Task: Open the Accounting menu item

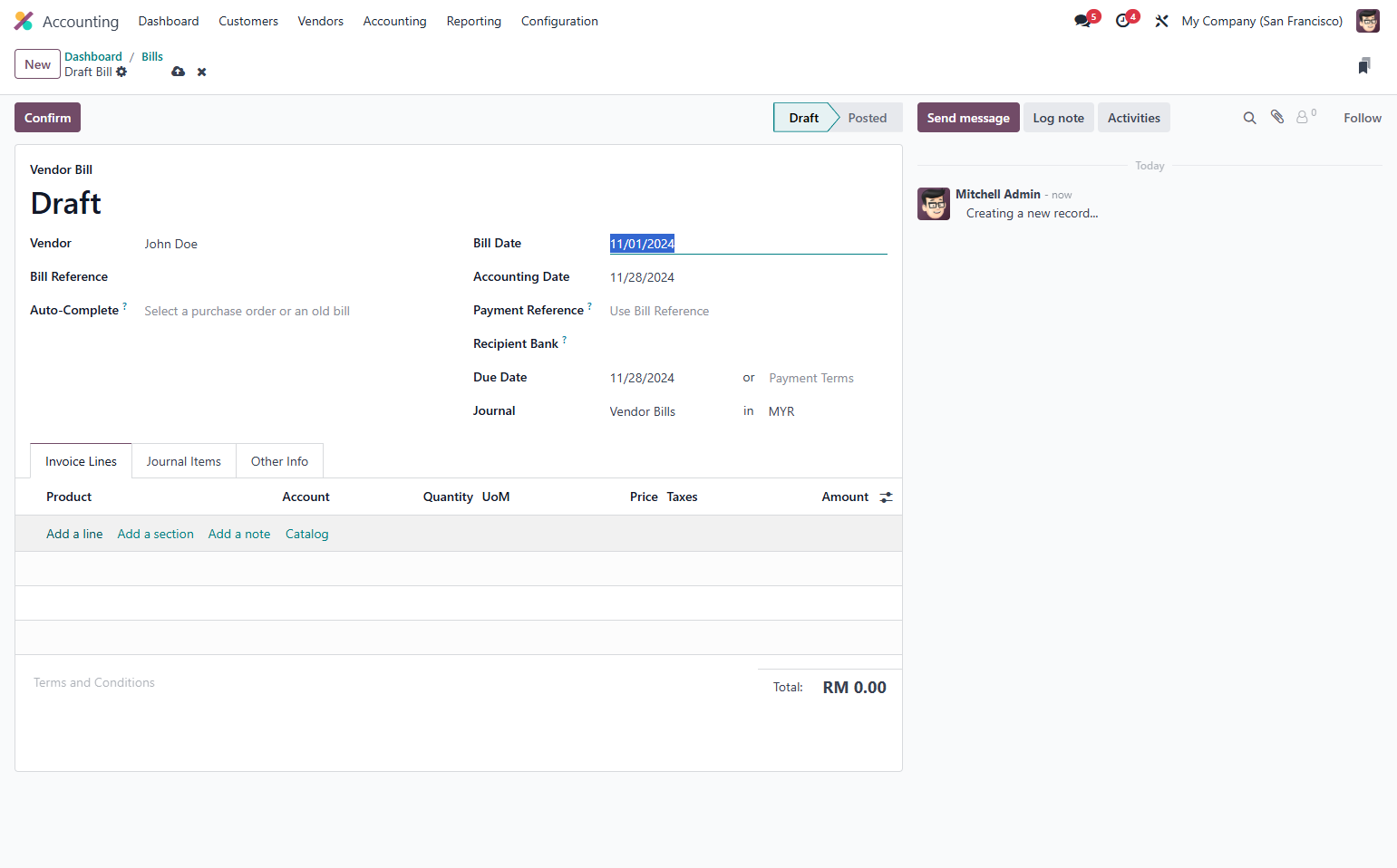Action: click(394, 21)
